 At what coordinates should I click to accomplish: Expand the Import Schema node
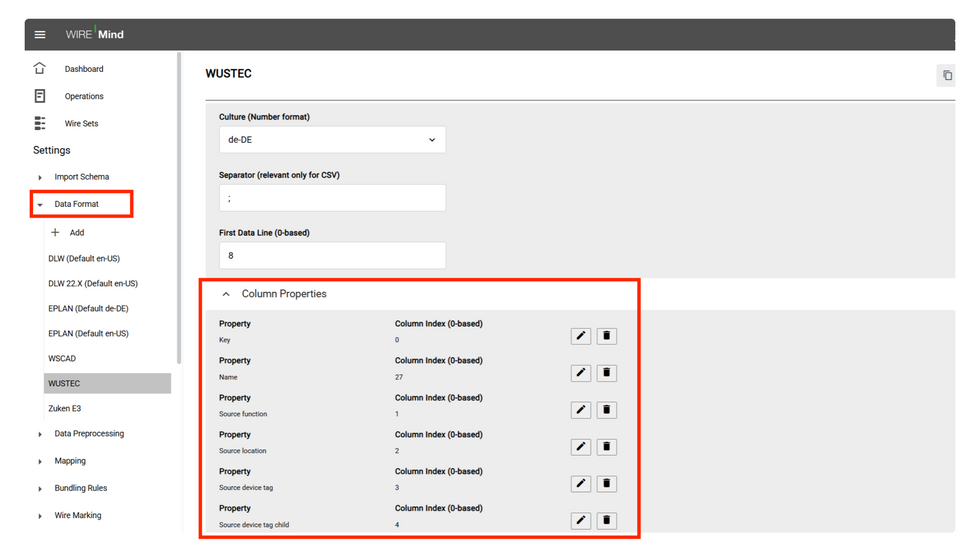[40, 178]
